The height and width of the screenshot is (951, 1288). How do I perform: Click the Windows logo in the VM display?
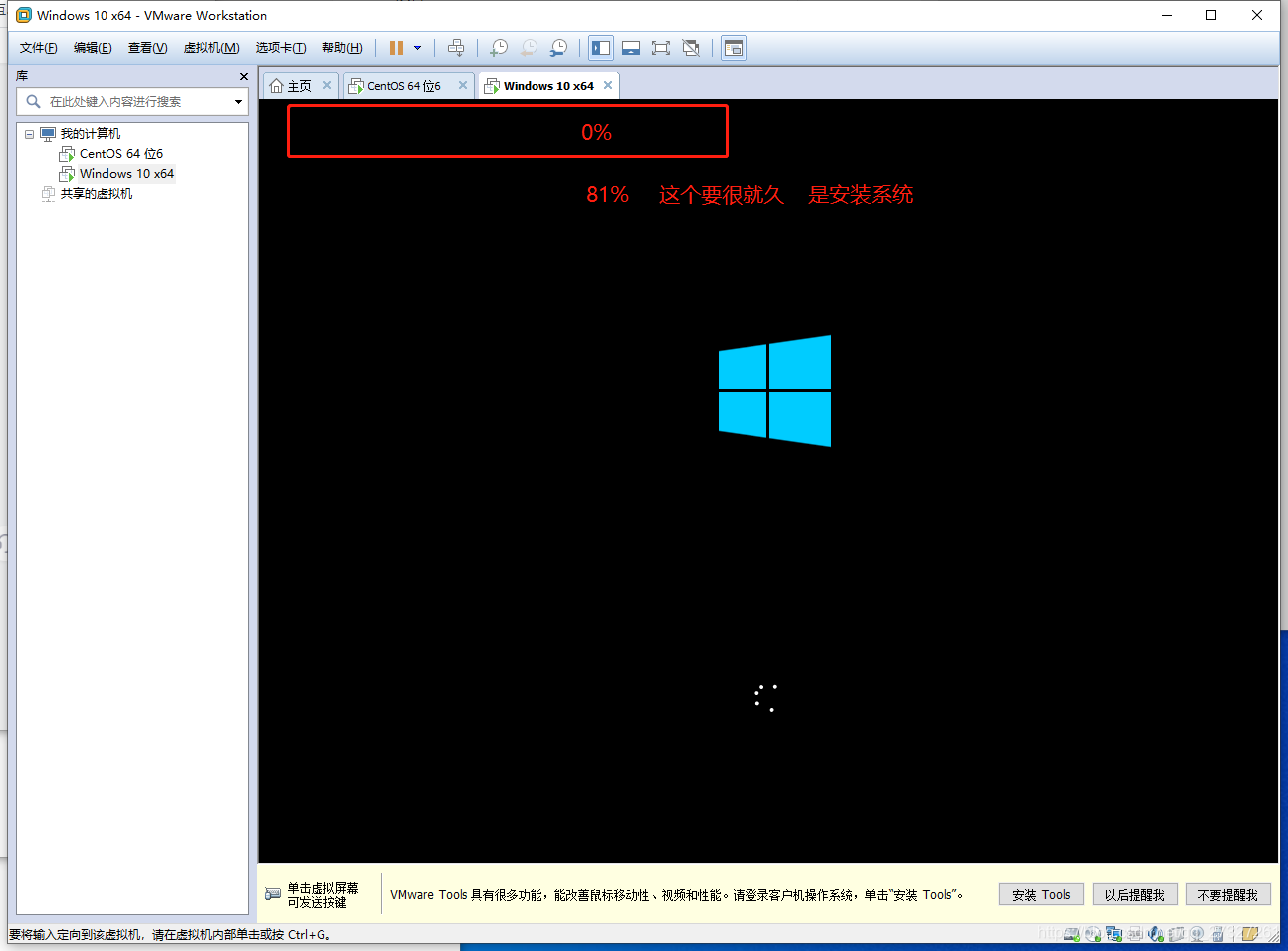774,390
